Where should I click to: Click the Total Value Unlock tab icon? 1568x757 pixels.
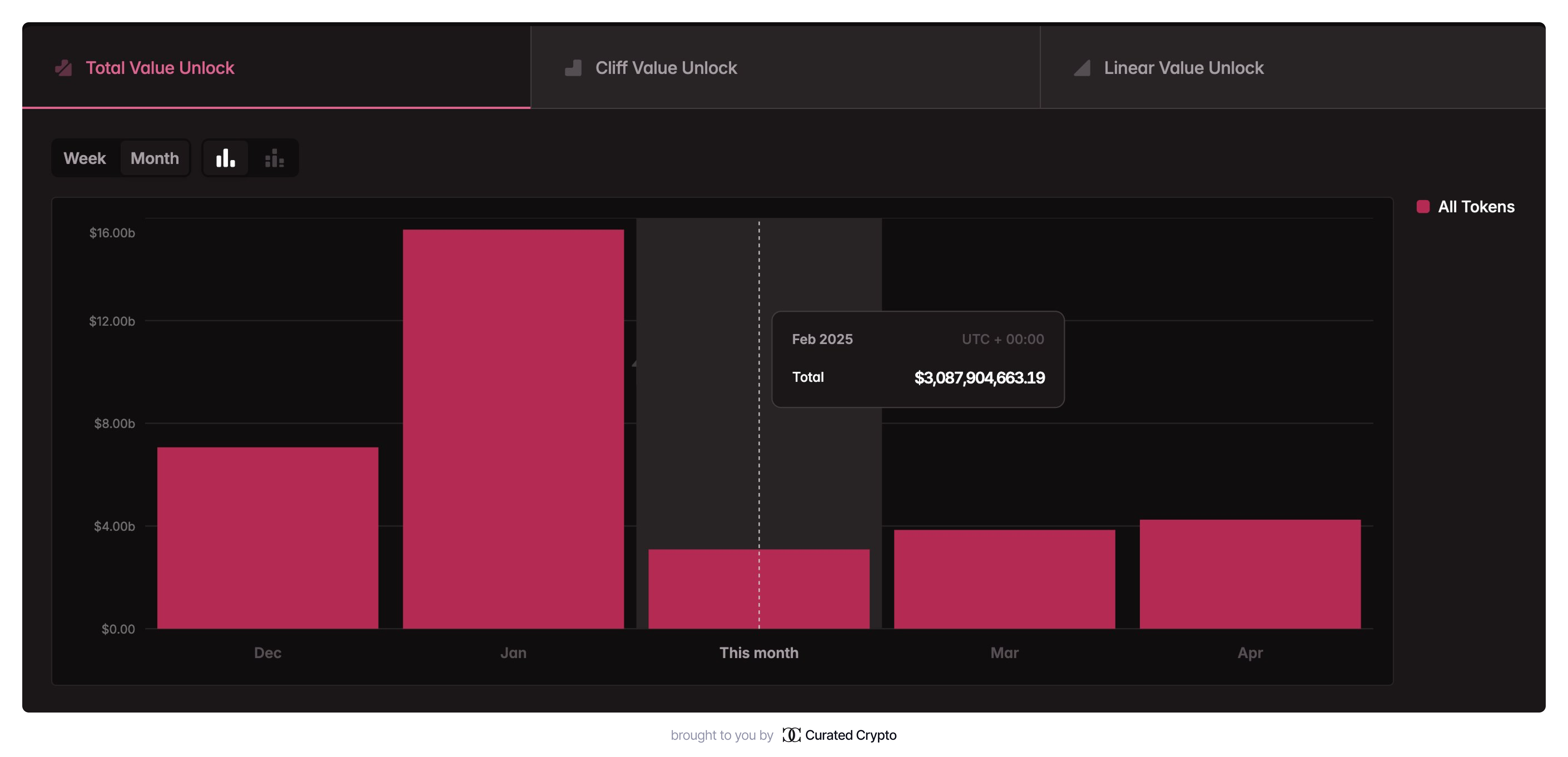click(63, 68)
